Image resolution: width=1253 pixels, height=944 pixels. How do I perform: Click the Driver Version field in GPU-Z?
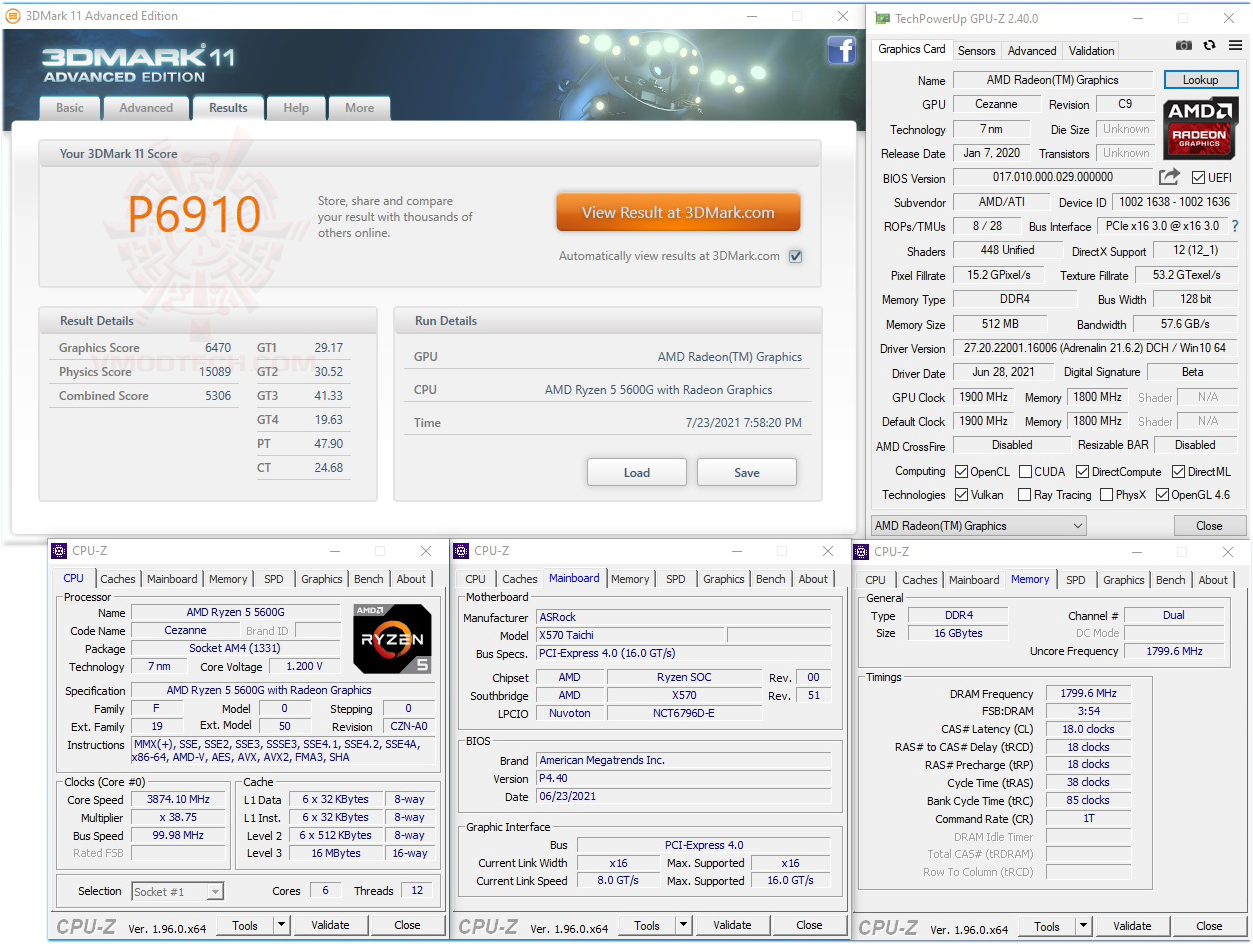click(1097, 349)
